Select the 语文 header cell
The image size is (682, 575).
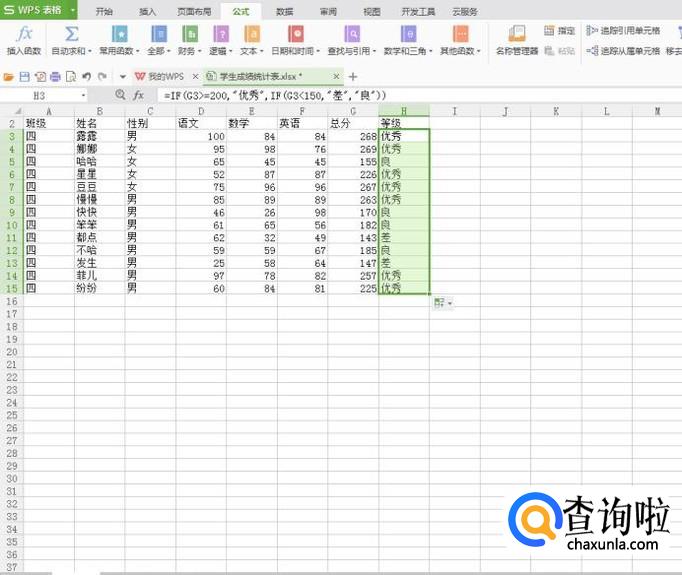[x=201, y=123]
